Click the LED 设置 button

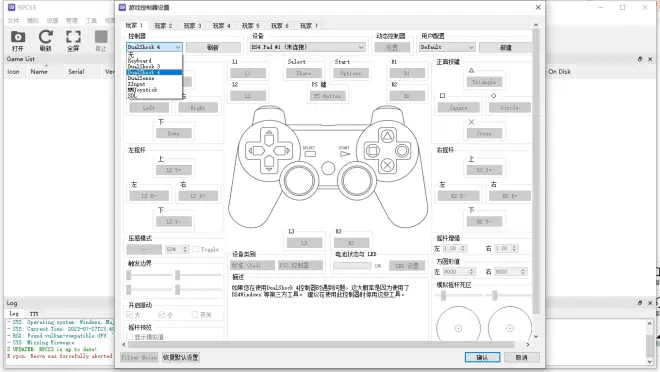point(407,266)
